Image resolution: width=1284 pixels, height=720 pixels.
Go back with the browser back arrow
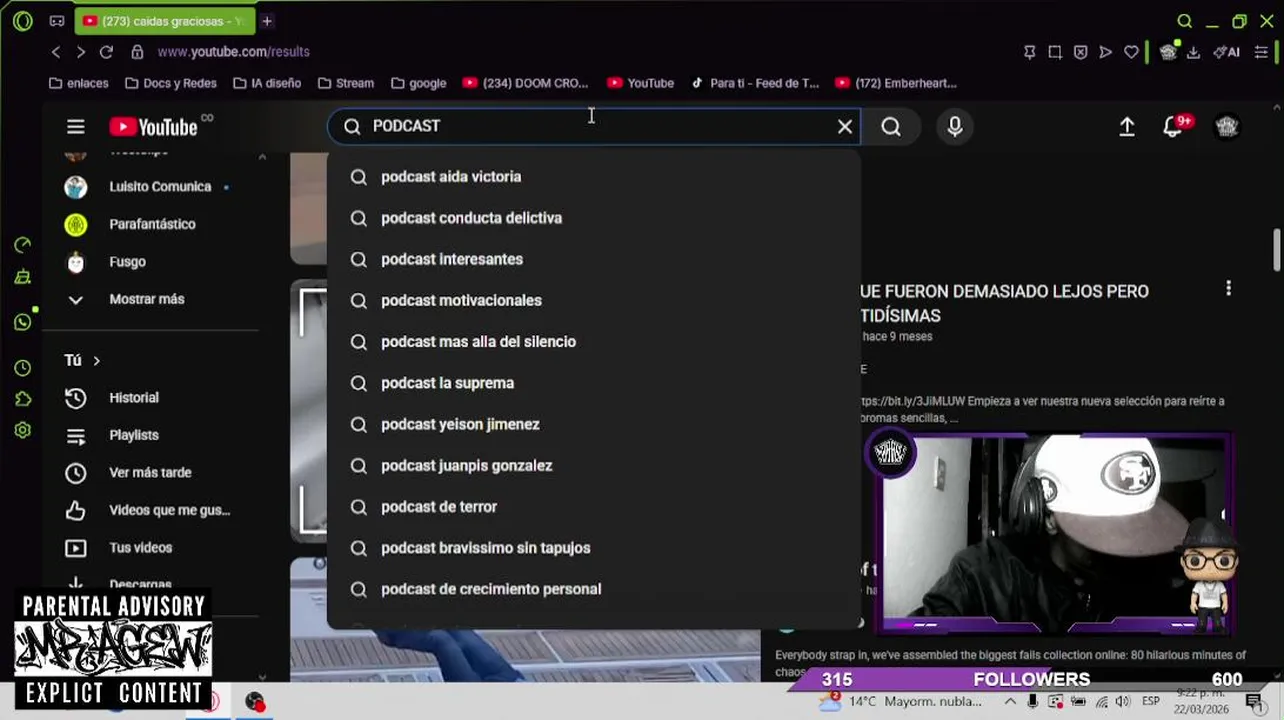(56, 52)
